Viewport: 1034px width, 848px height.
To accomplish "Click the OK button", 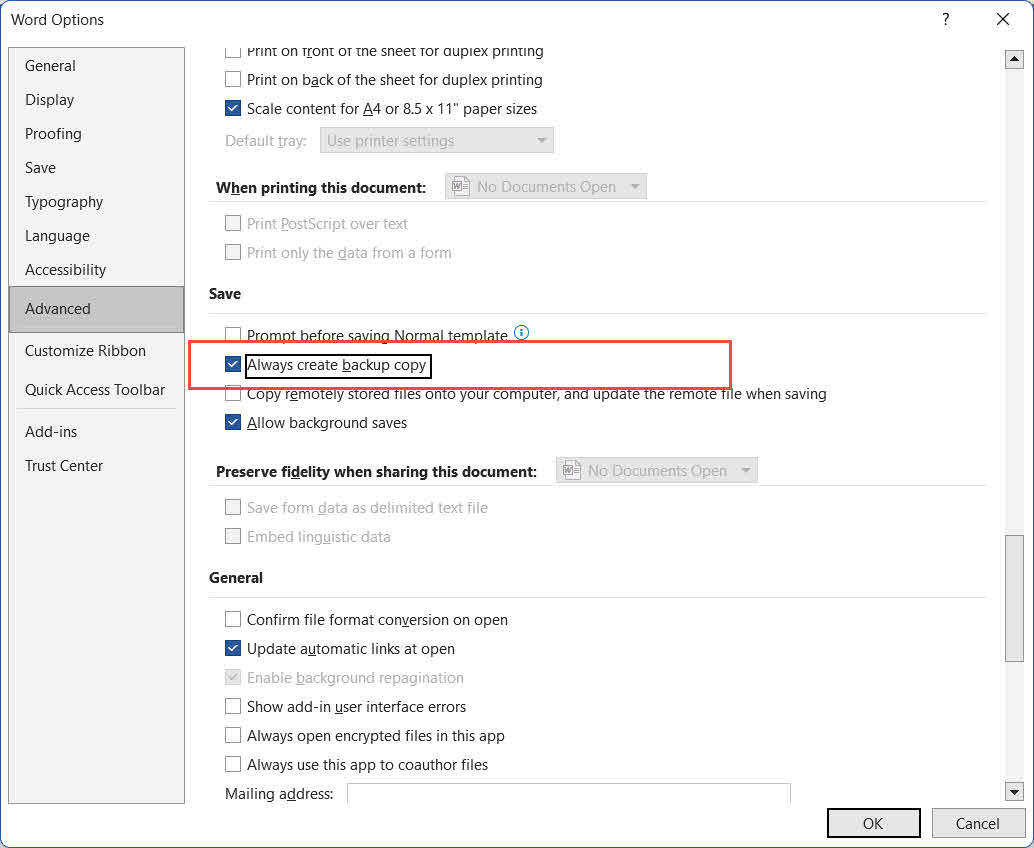I will 873,824.
